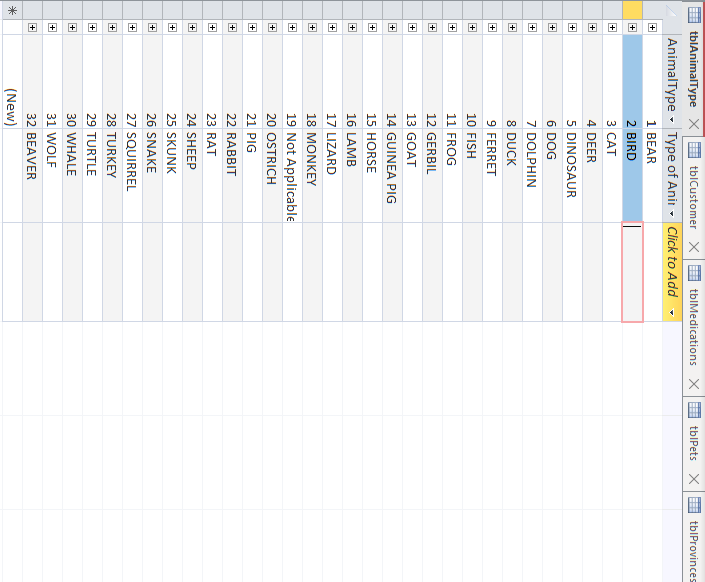
Task: Click the SQUIRREL cell
Action: tap(132, 175)
